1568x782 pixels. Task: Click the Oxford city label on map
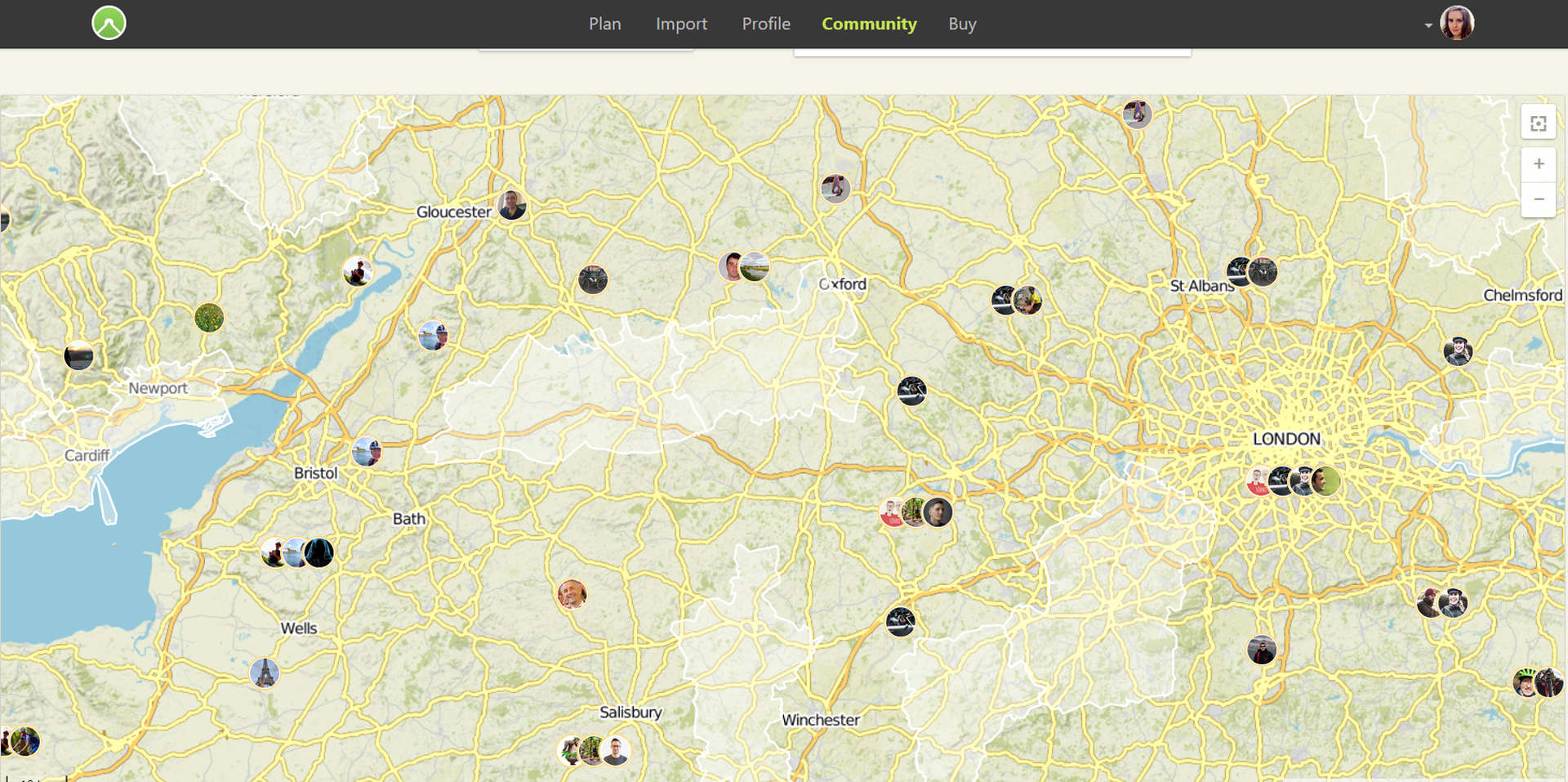(x=842, y=284)
